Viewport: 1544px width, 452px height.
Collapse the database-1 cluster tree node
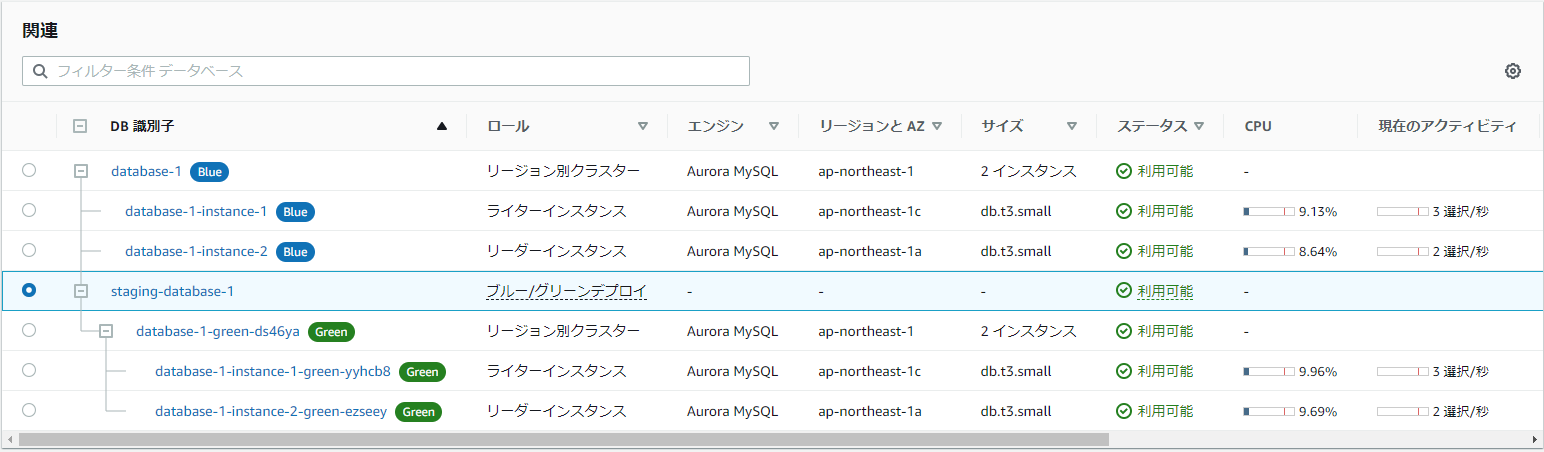[x=81, y=171]
